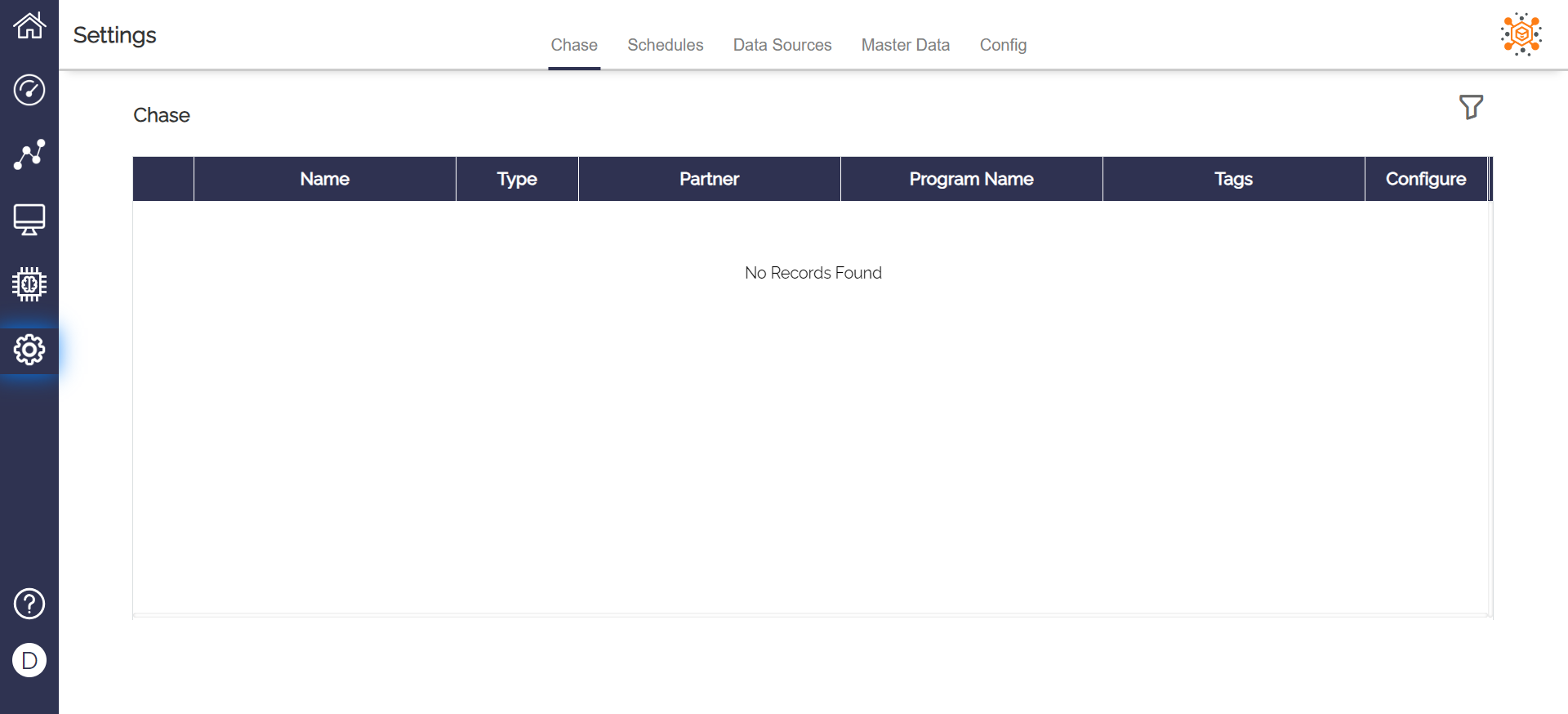Switch to the Schedules tab
This screenshot has height=714, width=1568.
point(666,45)
